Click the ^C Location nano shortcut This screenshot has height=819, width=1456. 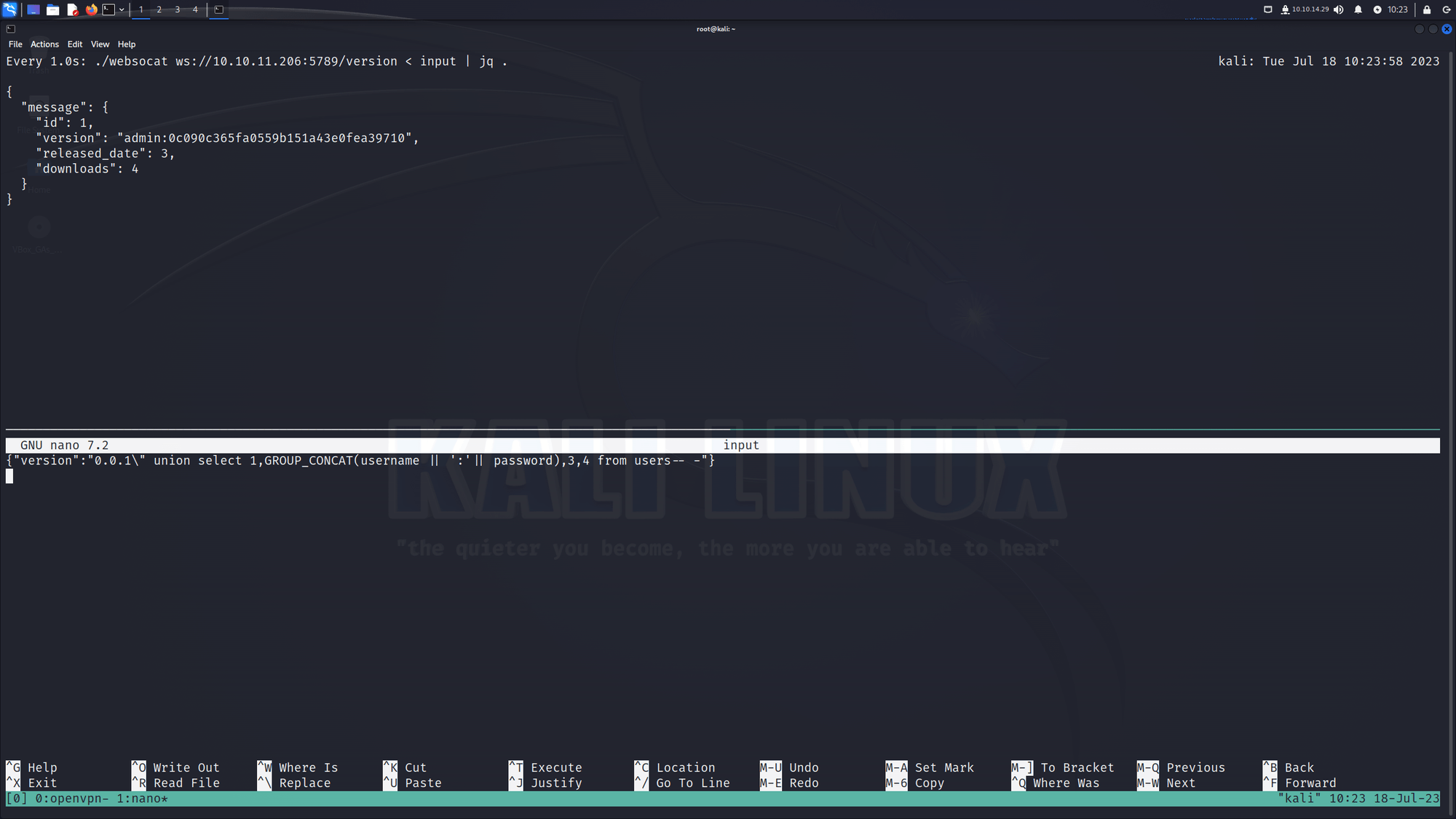tap(675, 768)
